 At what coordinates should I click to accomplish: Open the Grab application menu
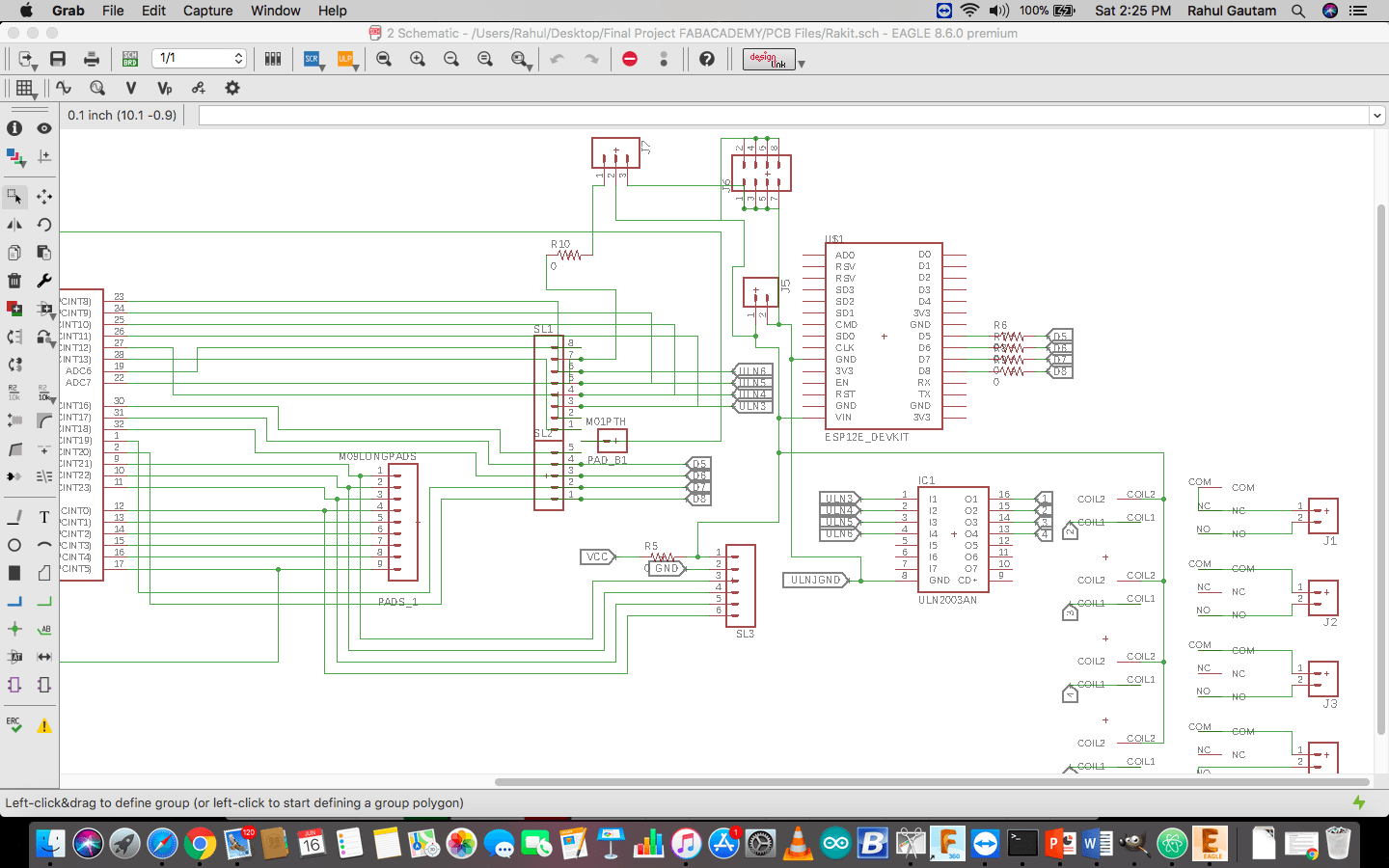68,11
